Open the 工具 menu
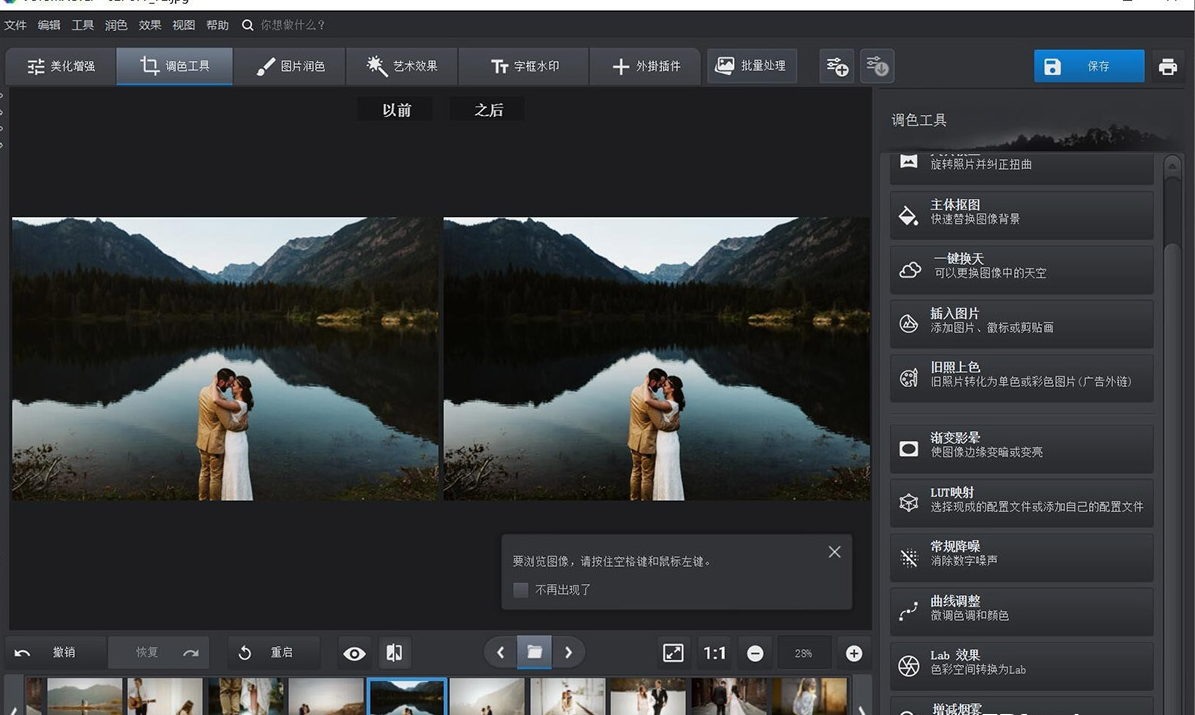The height and width of the screenshot is (715, 1195). (x=82, y=25)
